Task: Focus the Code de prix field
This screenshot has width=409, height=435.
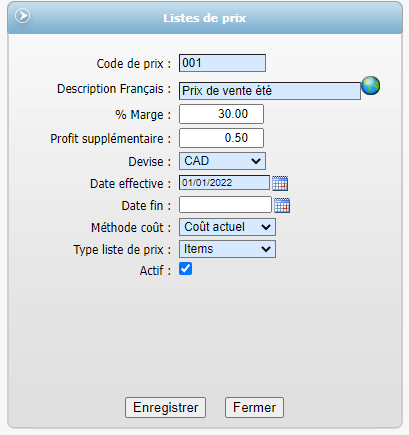Action: pos(222,63)
